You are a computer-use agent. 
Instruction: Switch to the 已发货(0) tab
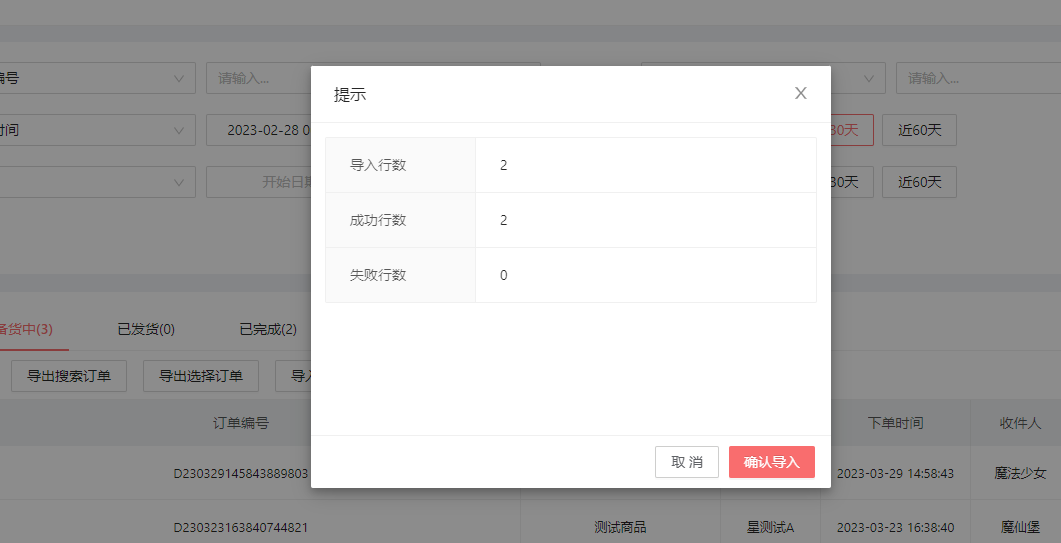coord(146,329)
